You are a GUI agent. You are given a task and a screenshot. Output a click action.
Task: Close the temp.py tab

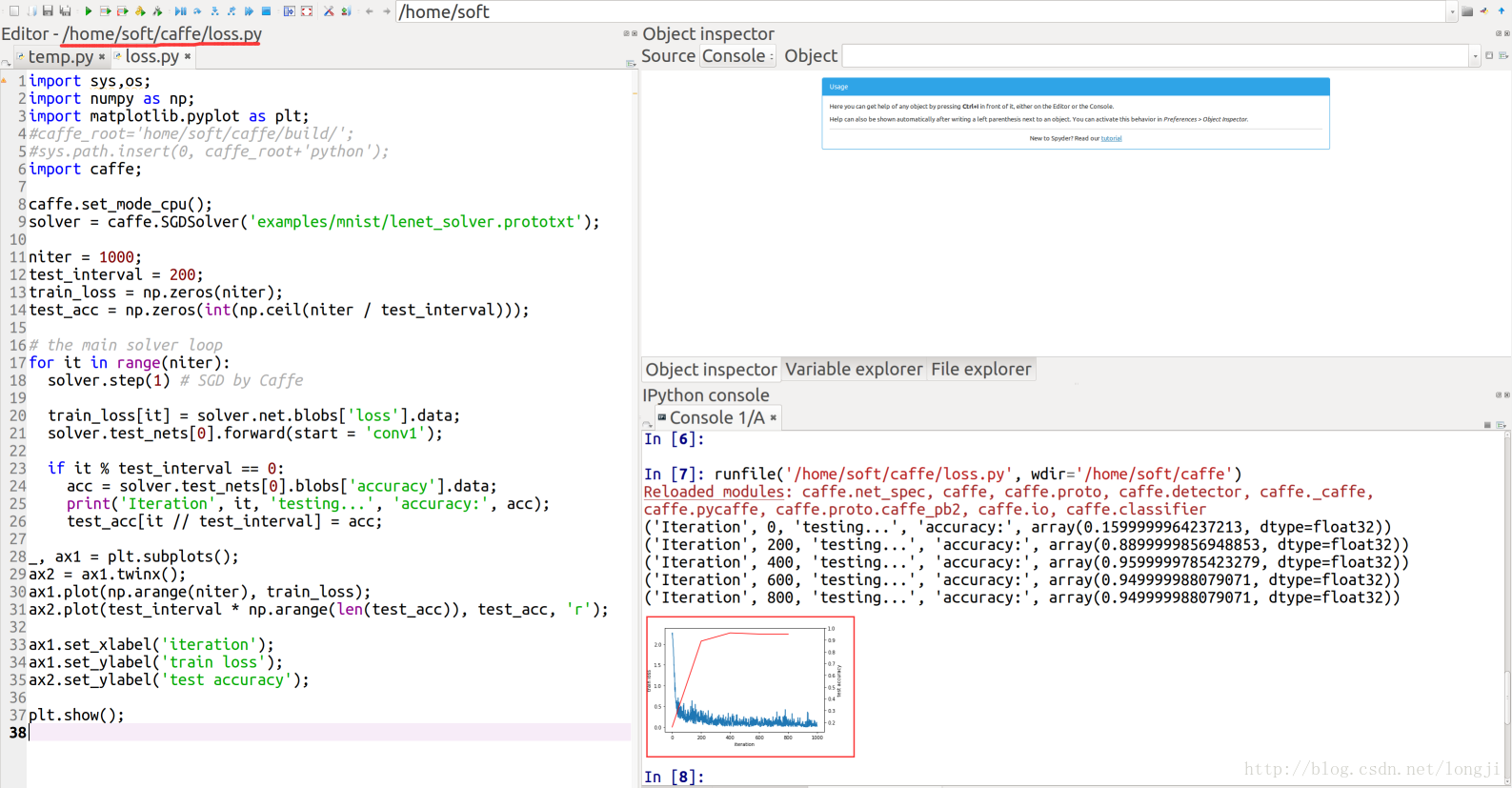[x=102, y=57]
